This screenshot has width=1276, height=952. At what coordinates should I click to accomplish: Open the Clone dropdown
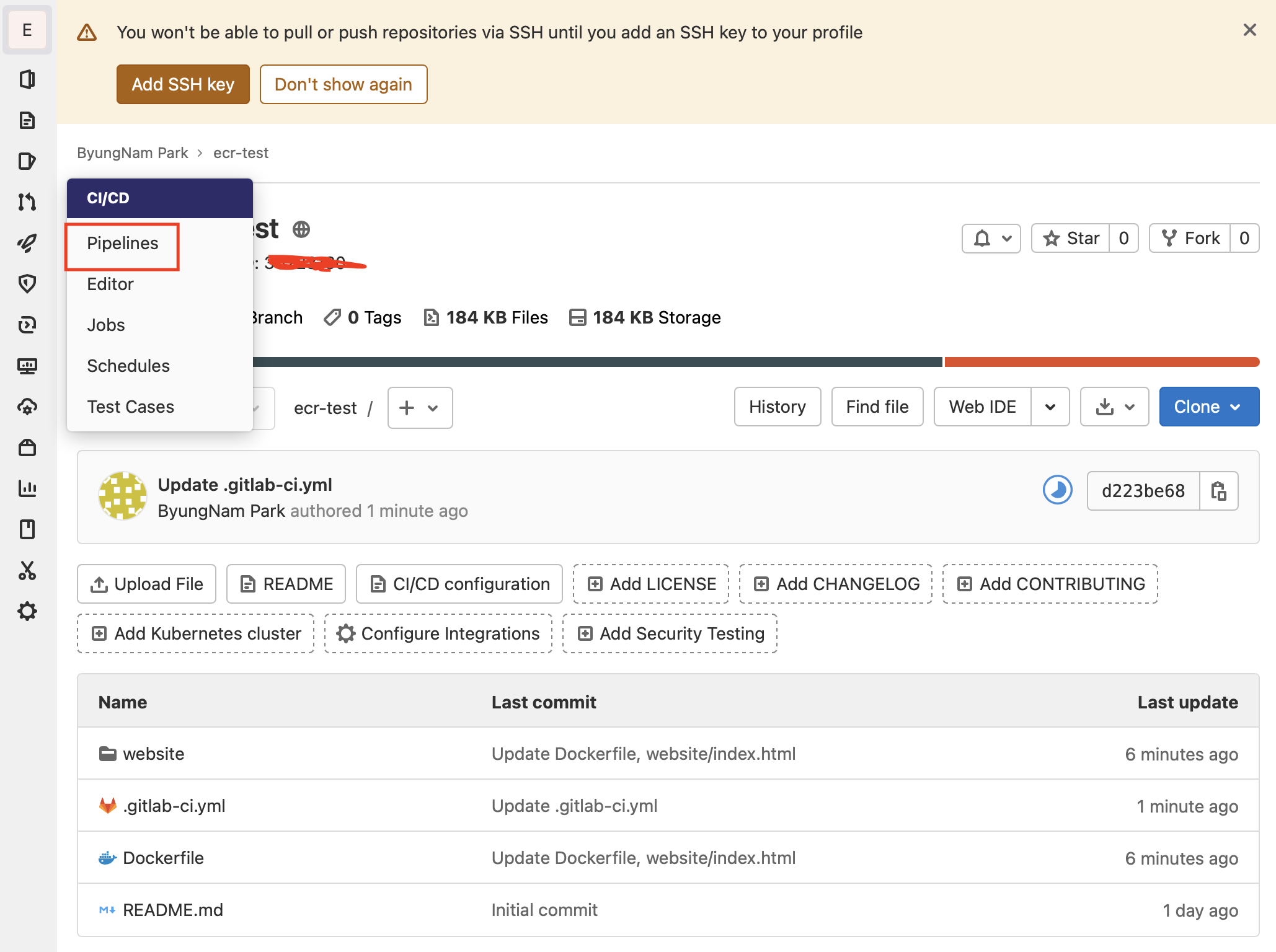[1208, 407]
